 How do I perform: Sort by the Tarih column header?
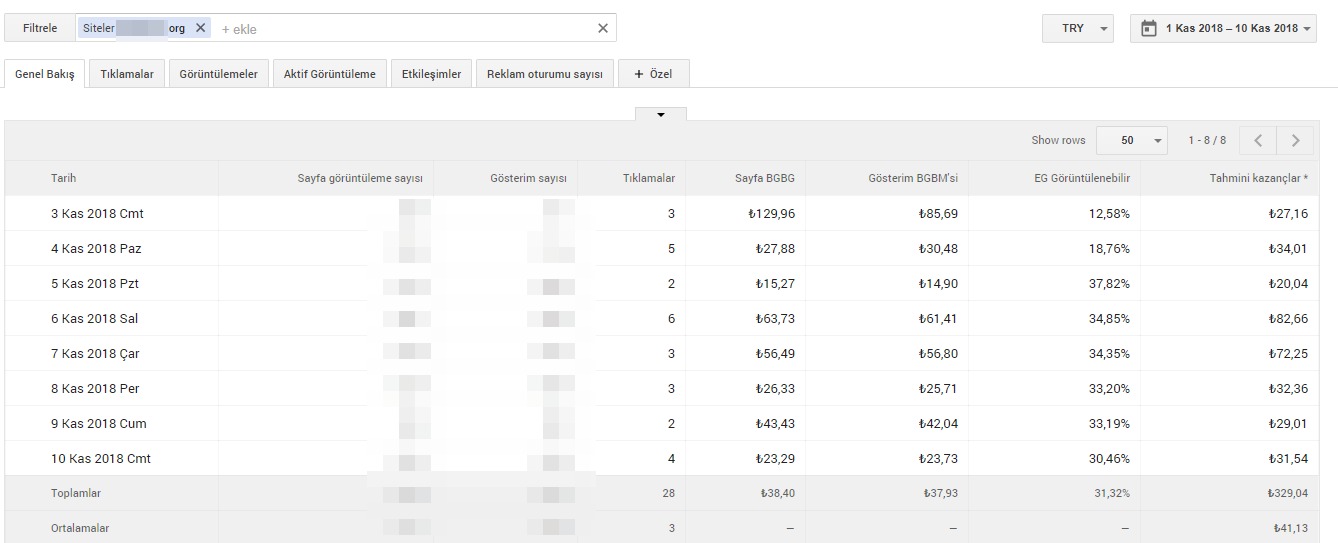pyautogui.click(x=64, y=178)
